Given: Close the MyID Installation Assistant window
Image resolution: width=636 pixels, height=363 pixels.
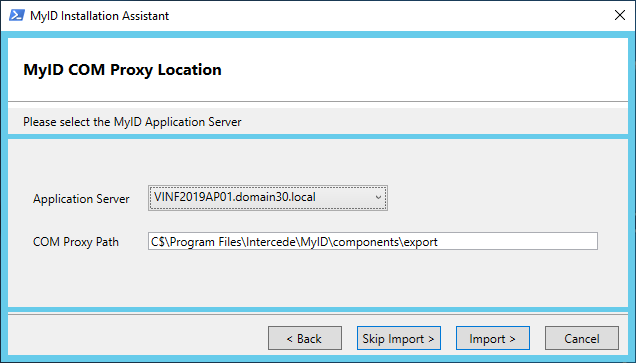Looking at the screenshot, I should (619, 15).
